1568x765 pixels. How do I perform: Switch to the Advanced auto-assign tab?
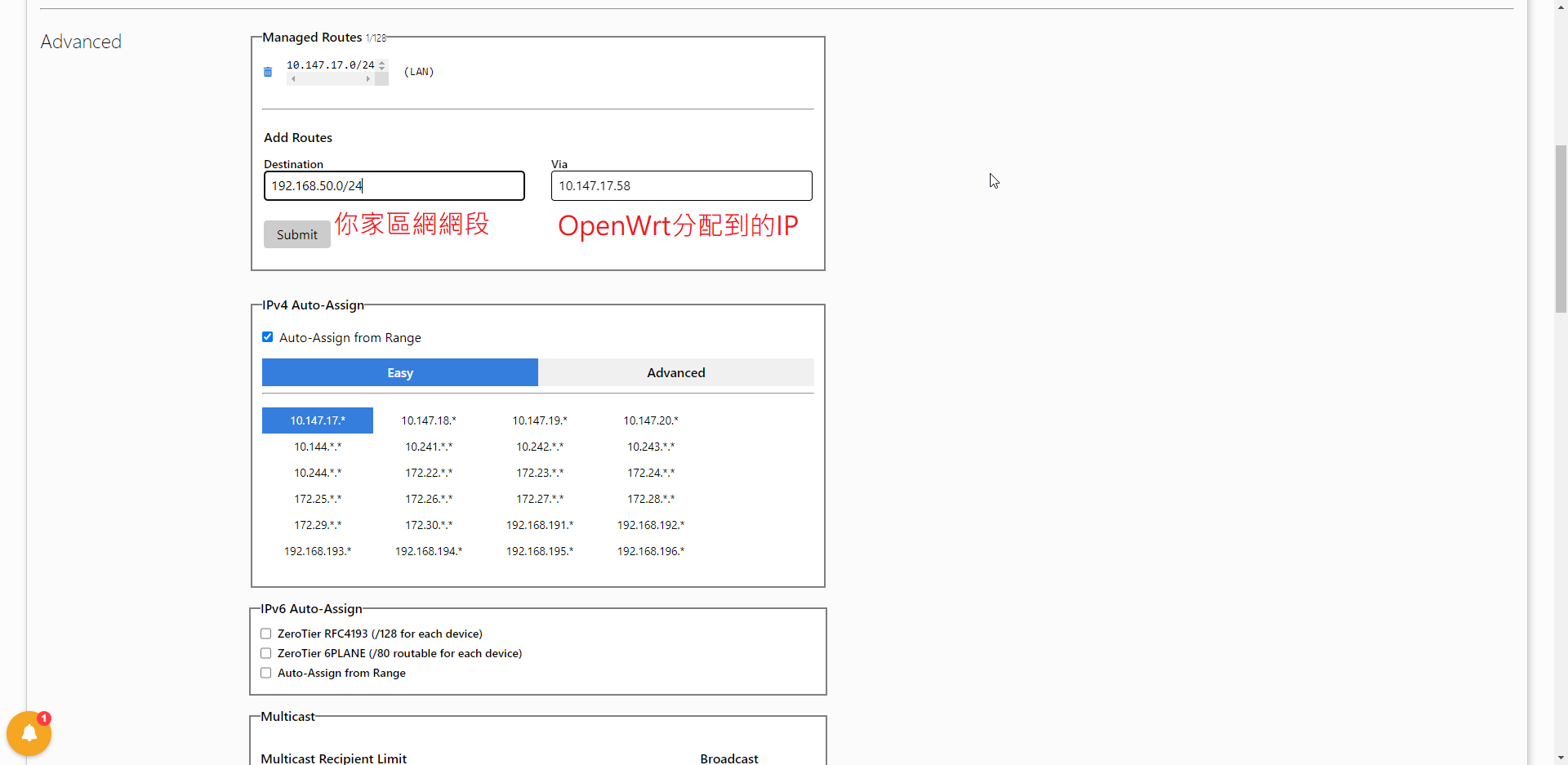(x=675, y=372)
